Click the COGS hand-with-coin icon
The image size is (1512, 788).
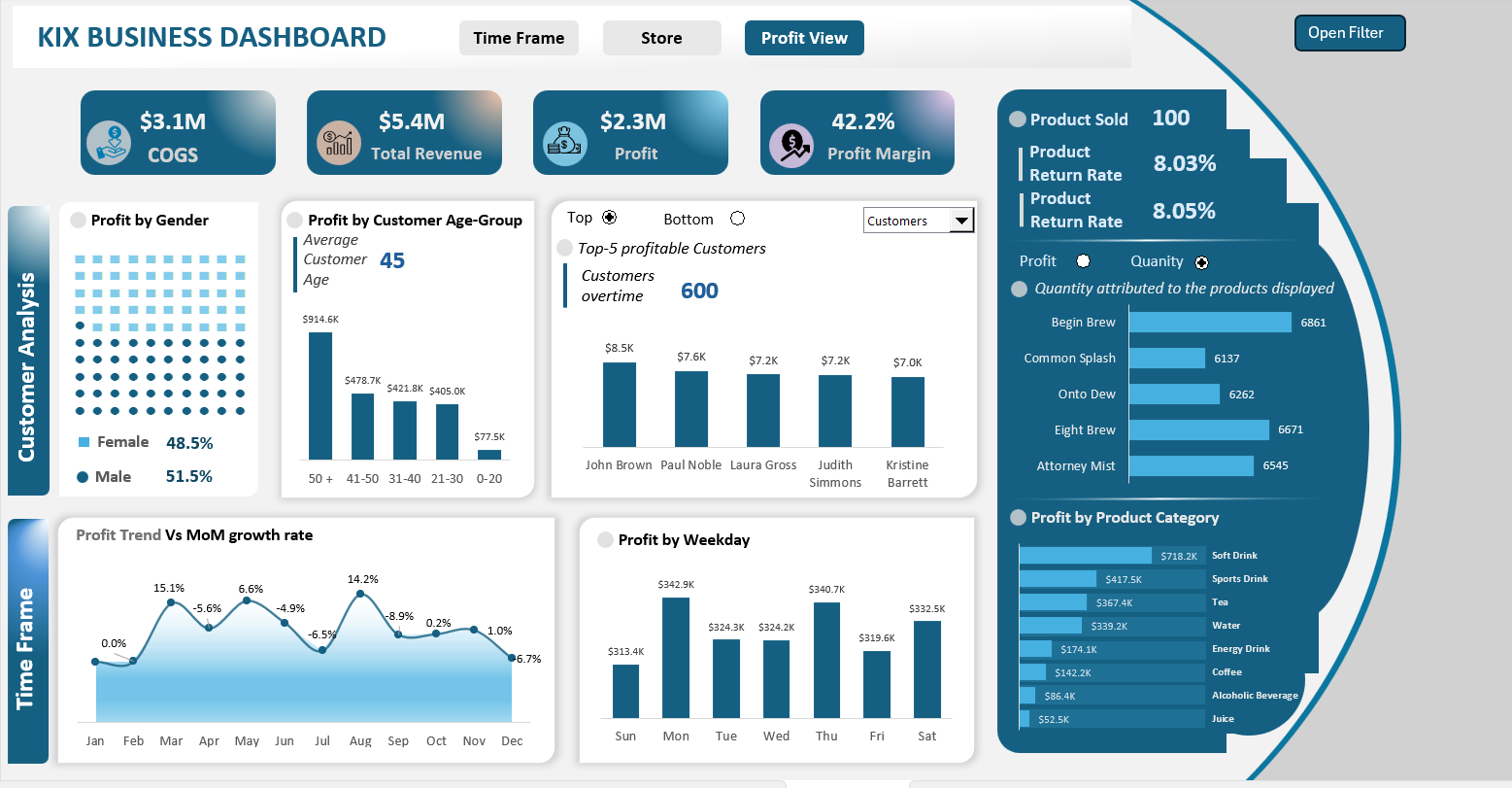pos(108,143)
